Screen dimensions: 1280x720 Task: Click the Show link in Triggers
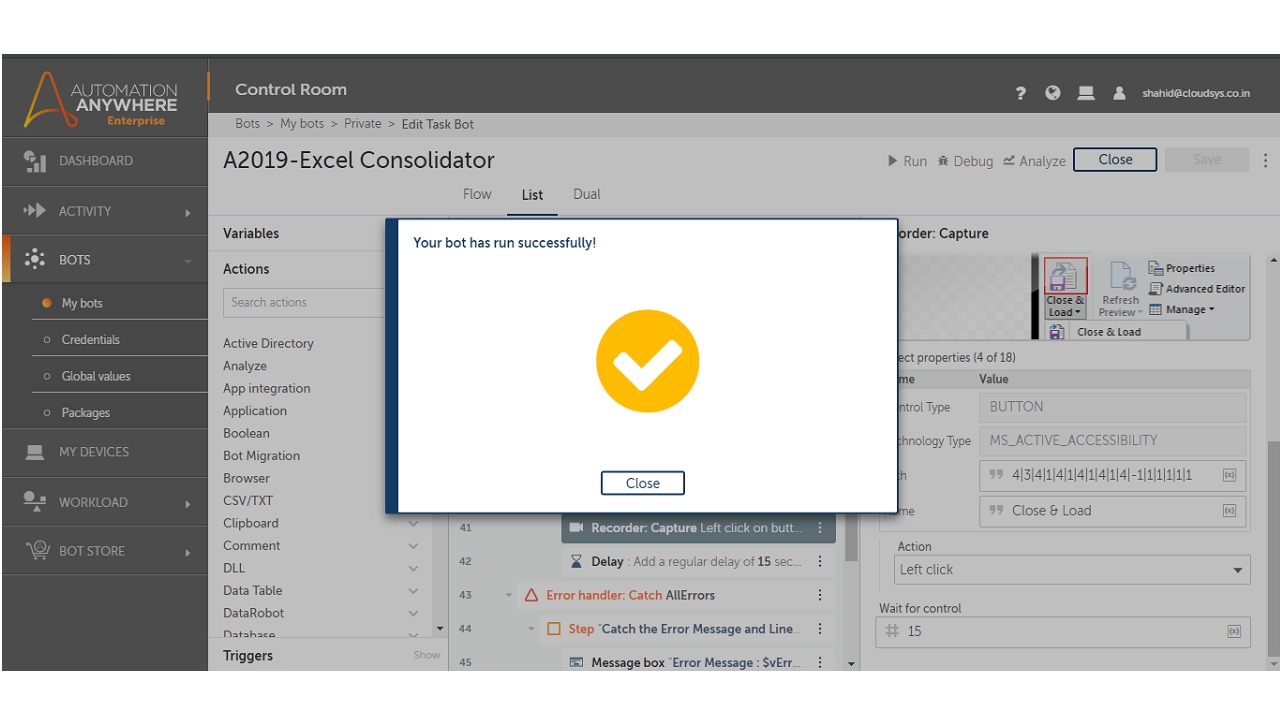pos(427,655)
